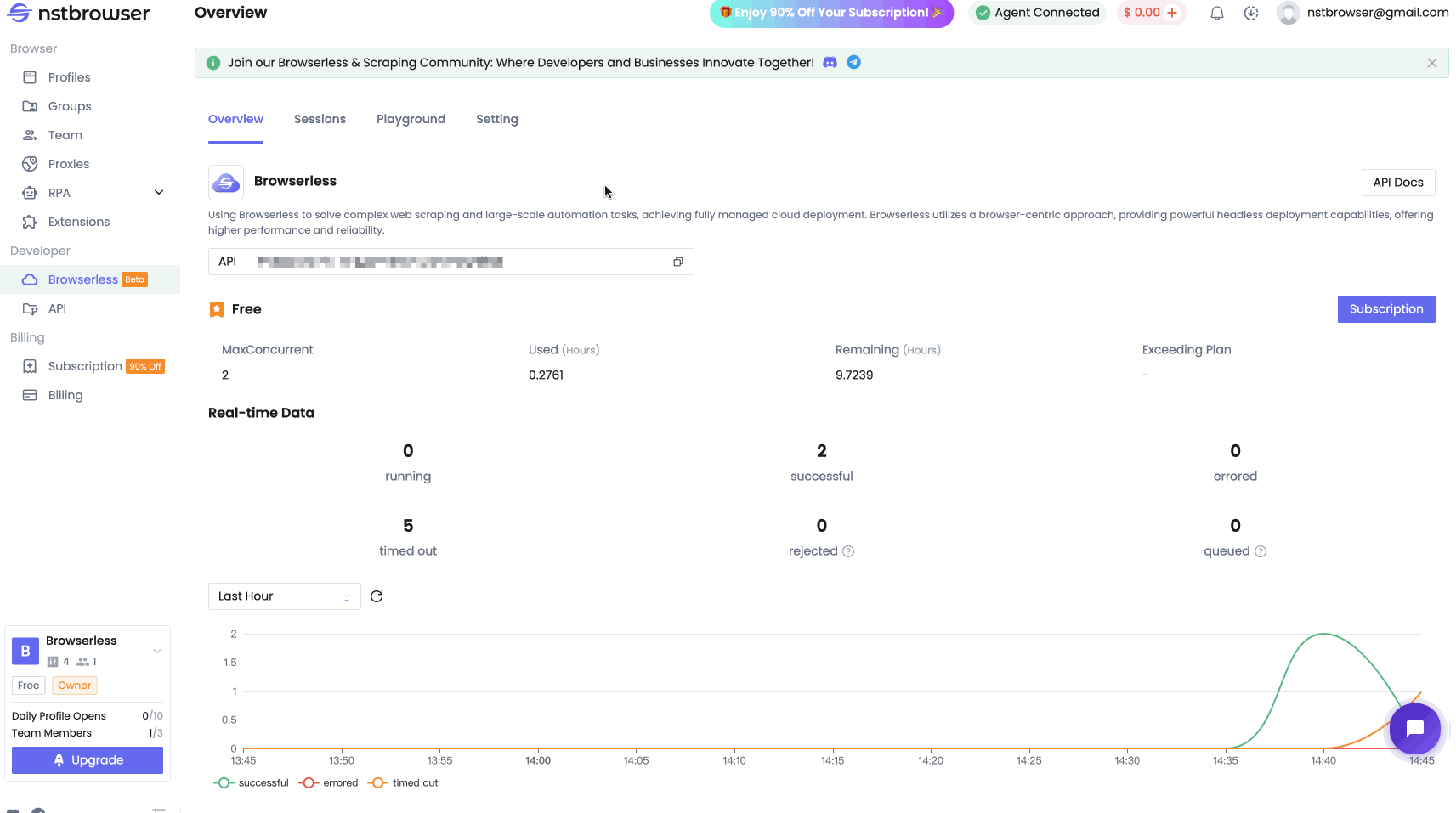Click the Subscription button
Viewport: 1456px width, 813px height.
[x=1386, y=309]
